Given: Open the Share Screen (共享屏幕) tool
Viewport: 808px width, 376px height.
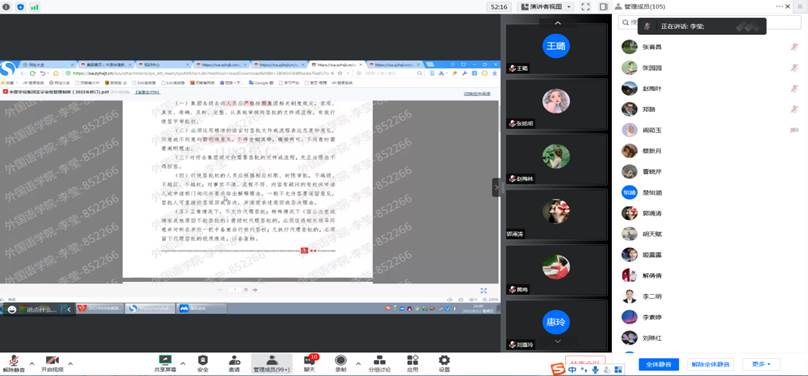Looking at the screenshot, I should (x=165, y=364).
